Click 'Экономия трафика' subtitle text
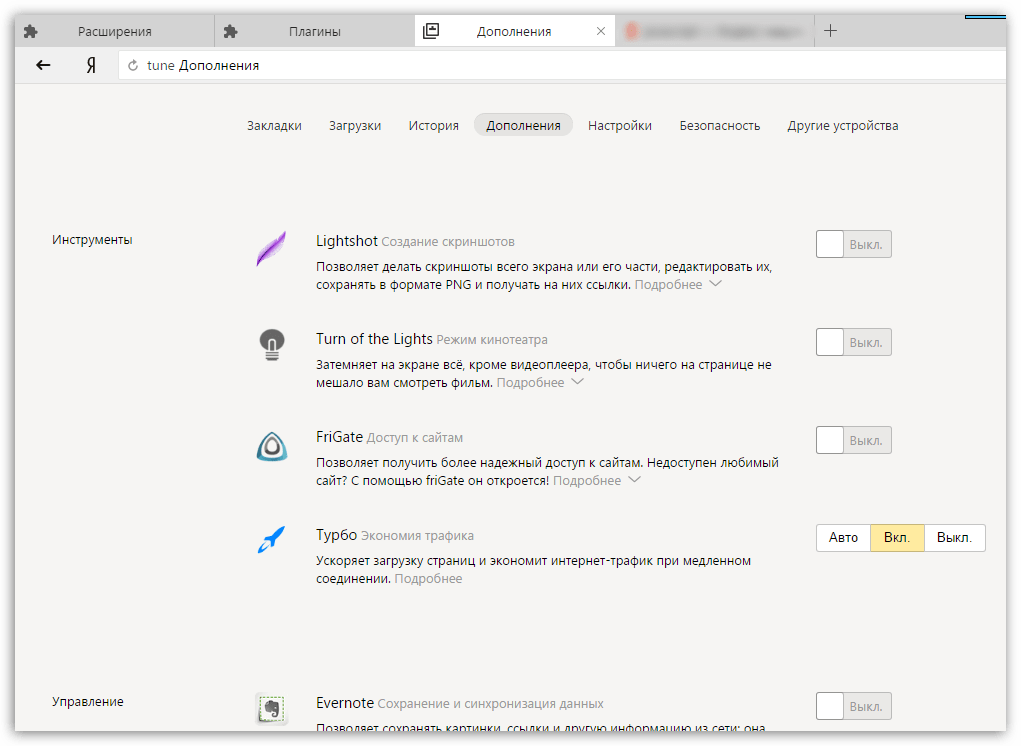 (x=417, y=536)
